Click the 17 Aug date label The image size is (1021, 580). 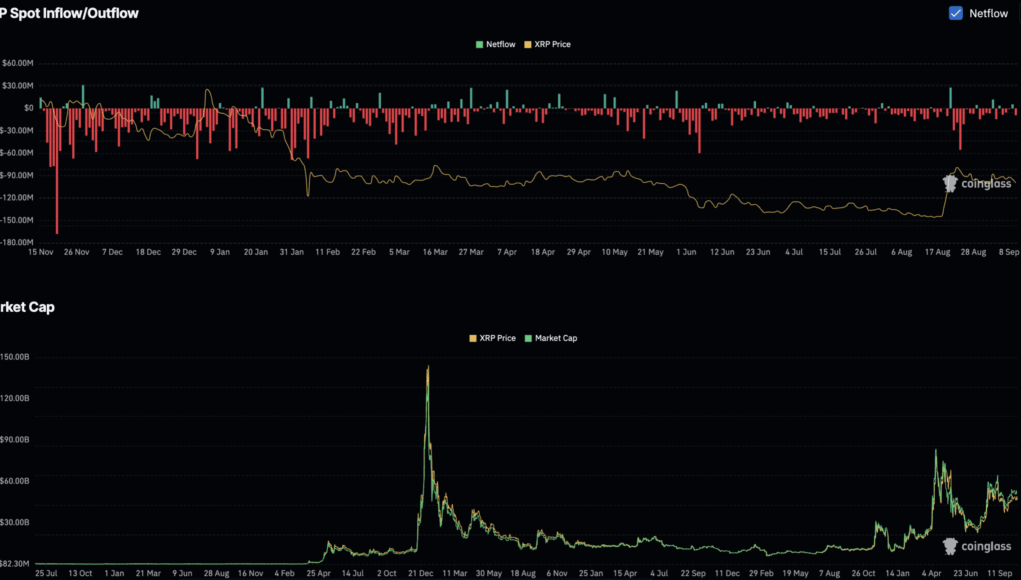coord(938,252)
